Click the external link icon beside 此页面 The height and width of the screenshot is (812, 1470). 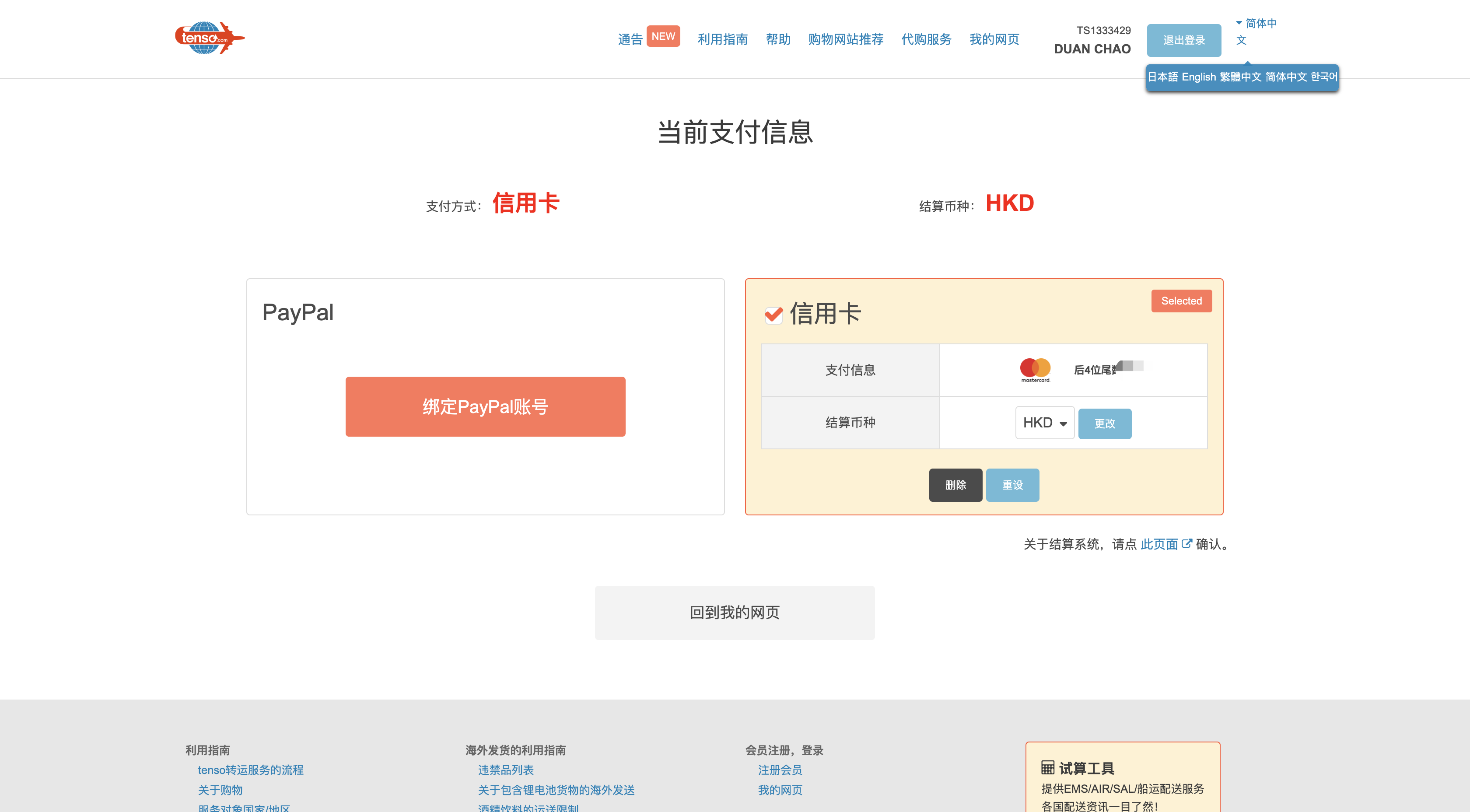(1186, 543)
